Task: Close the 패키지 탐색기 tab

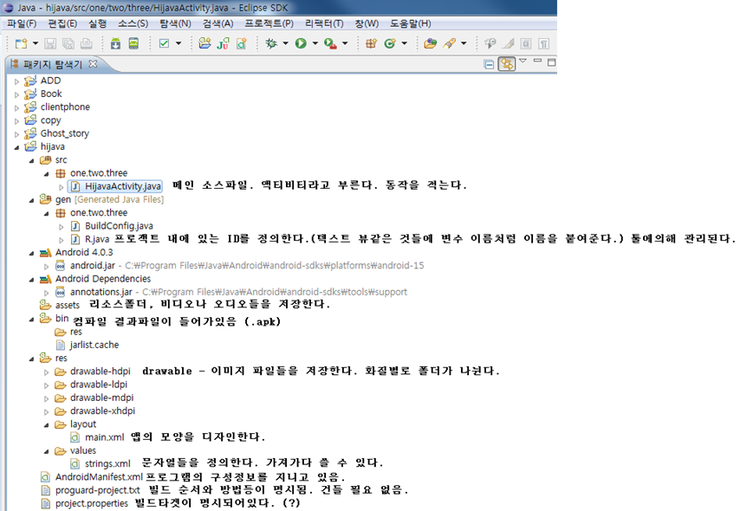Action: click(x=93, y=64)
